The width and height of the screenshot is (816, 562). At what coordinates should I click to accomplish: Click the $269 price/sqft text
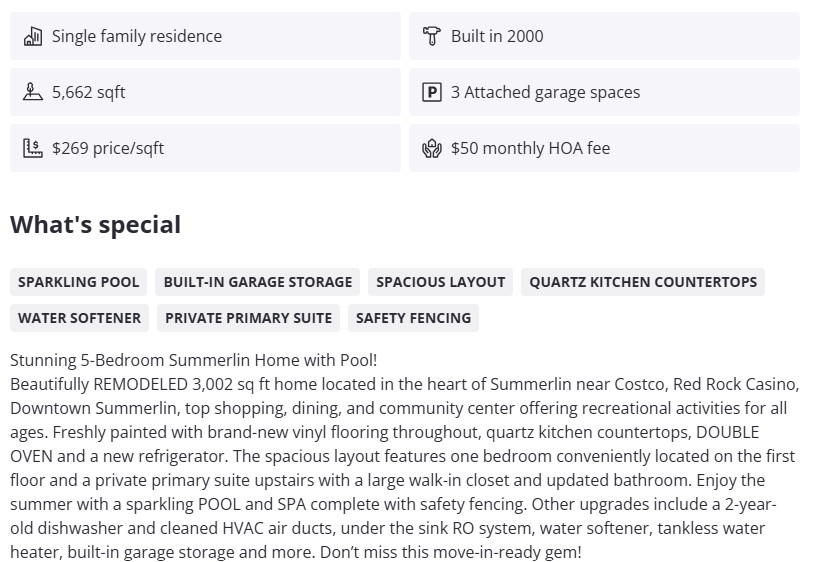pos(108,149)
